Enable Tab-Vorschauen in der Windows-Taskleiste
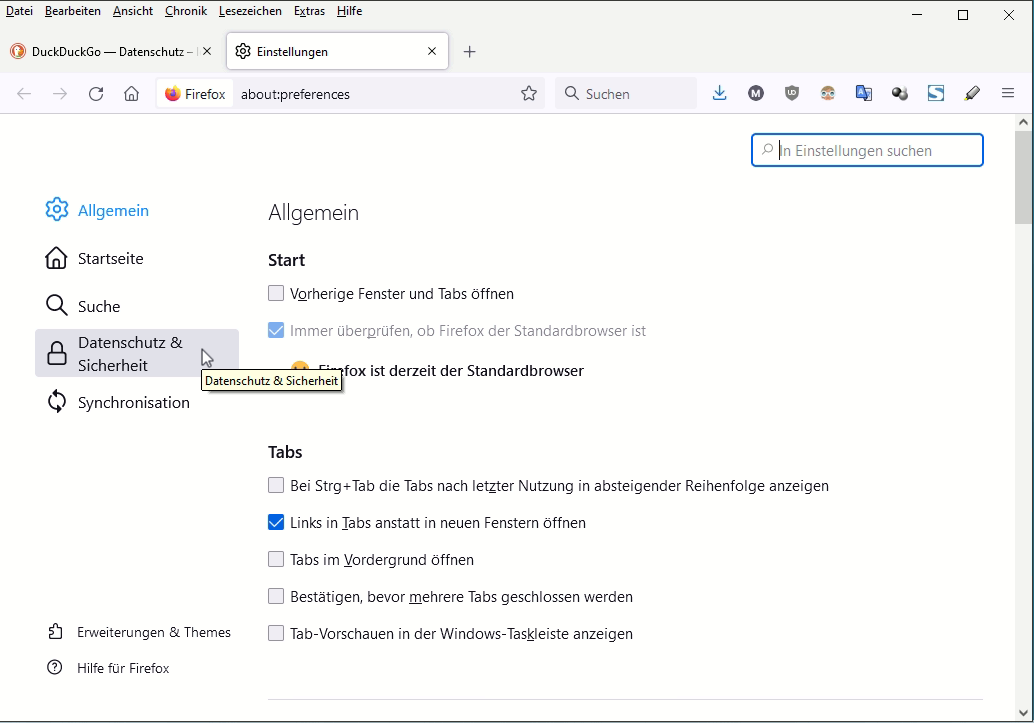The image size is (1034, 723). pyautogui.click(x=276, y=633)
